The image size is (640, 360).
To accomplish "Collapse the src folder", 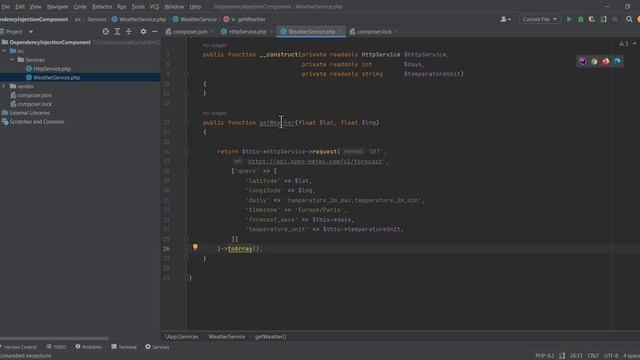I will click(x=4, y=51).
